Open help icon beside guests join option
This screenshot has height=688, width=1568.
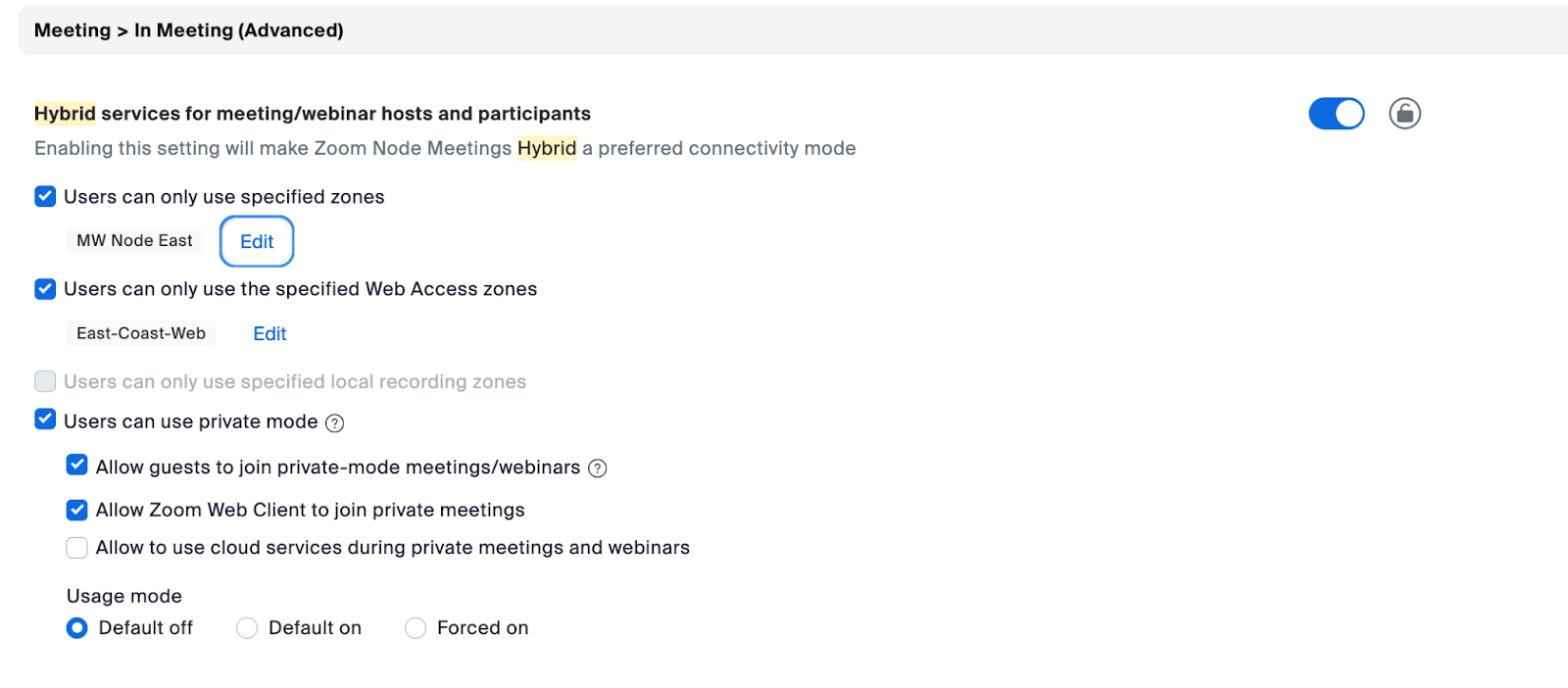(598, 468)
